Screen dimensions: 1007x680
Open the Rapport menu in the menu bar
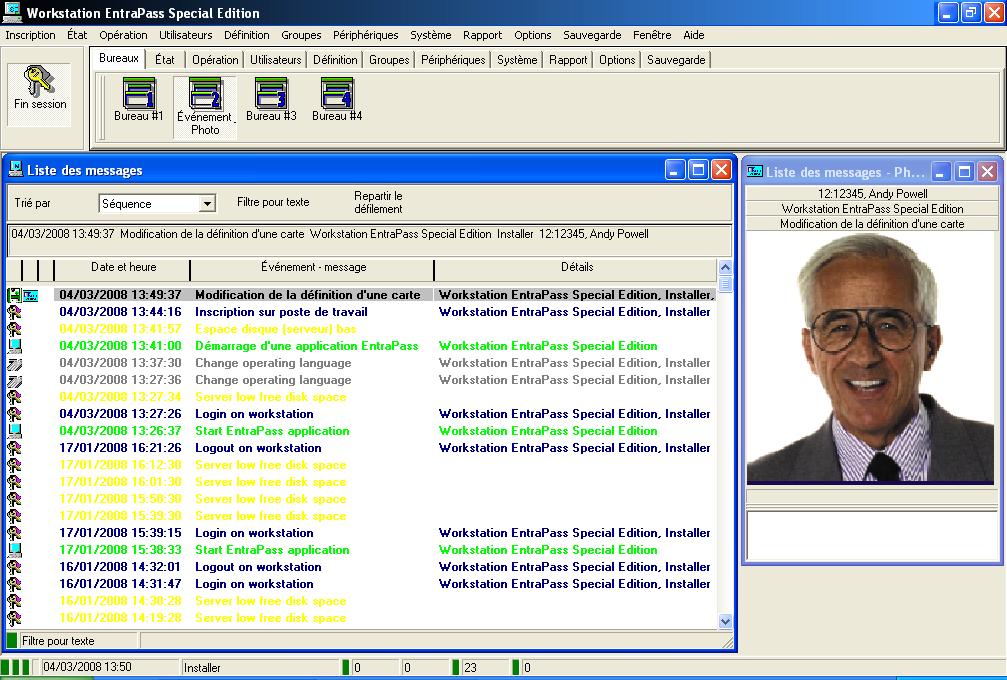coord(482,35)
